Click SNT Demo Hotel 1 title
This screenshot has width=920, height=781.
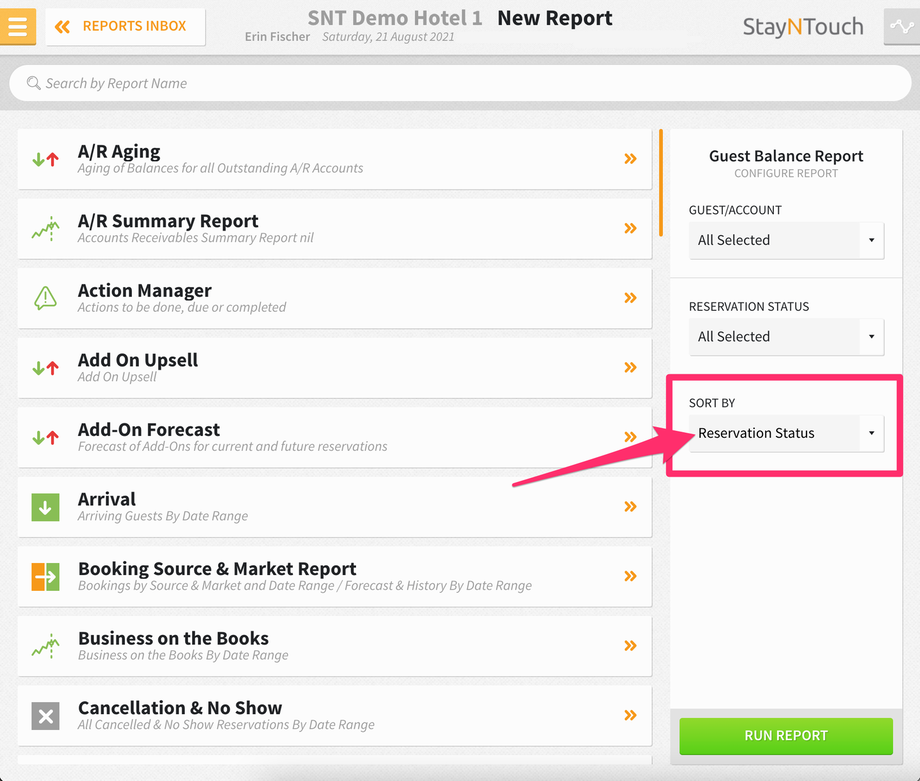[x=395, y=18]
